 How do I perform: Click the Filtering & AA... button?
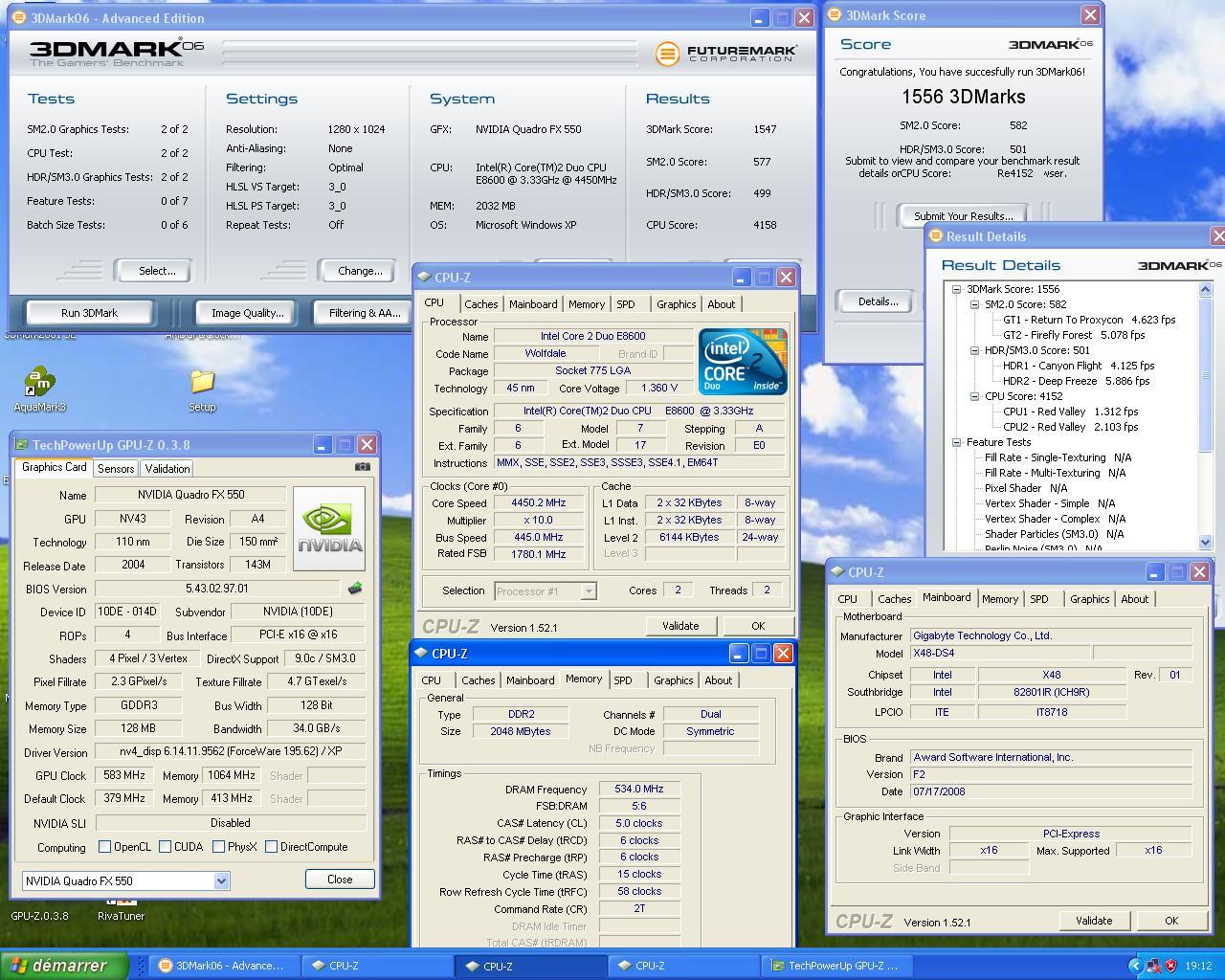point(364,313)
